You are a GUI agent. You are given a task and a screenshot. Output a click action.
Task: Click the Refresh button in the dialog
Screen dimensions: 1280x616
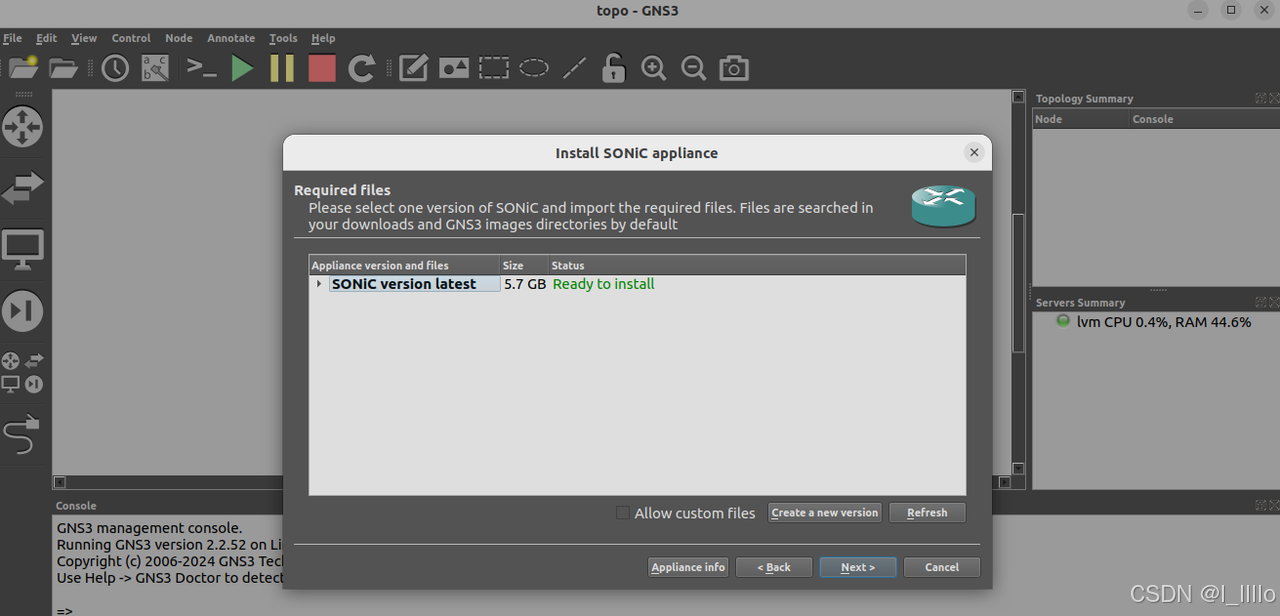927,513
